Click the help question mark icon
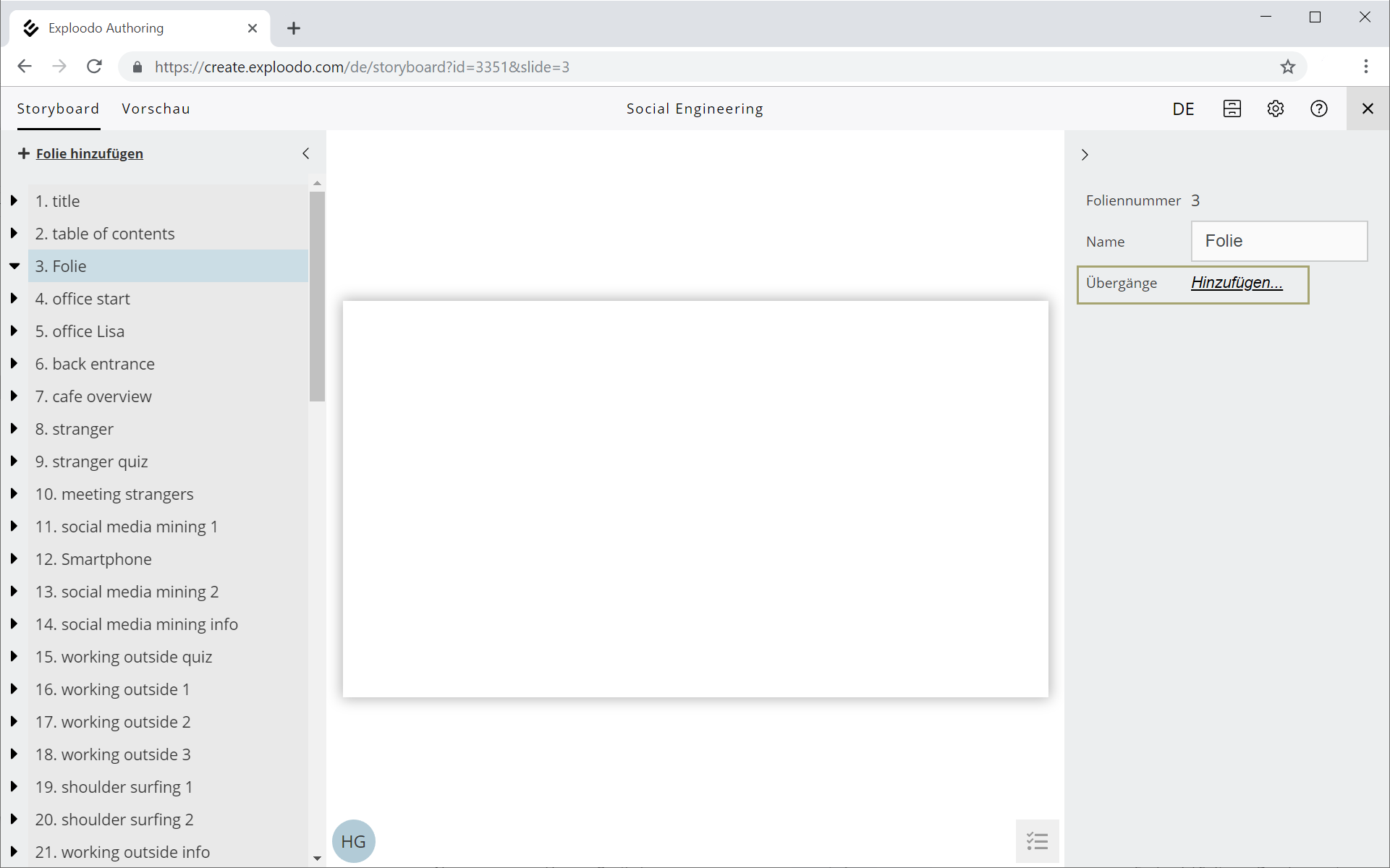 [x=1318, y=109]
